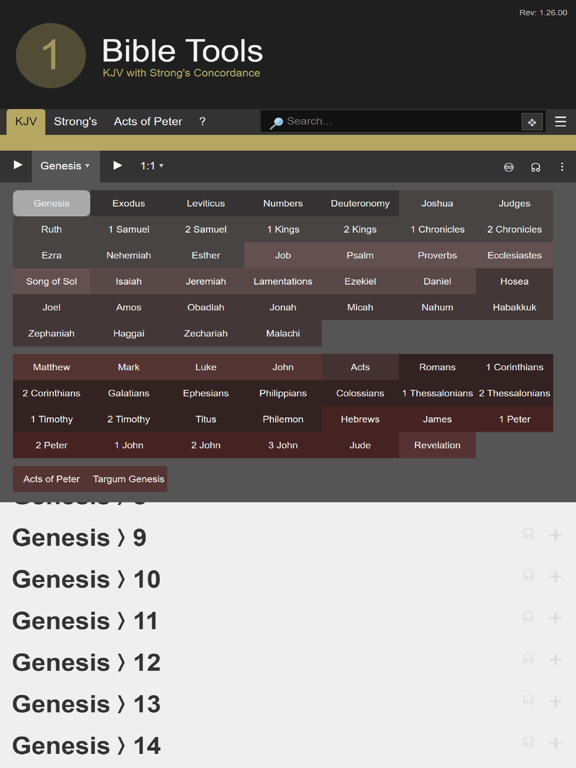
Task: Pick Hosea from the prophets
Action: click(514, 281)
